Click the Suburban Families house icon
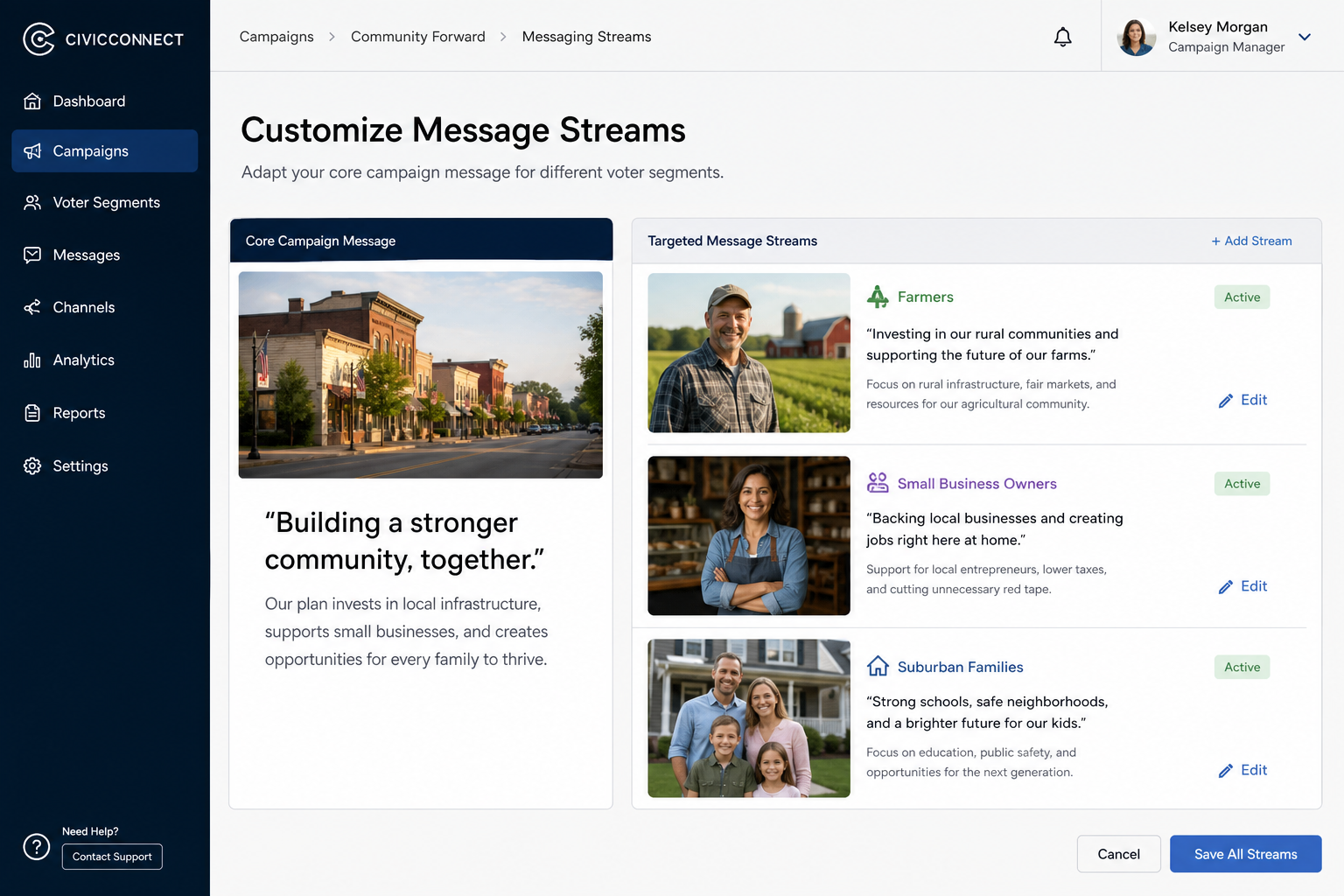1344x896 pixels. point(878,667)
